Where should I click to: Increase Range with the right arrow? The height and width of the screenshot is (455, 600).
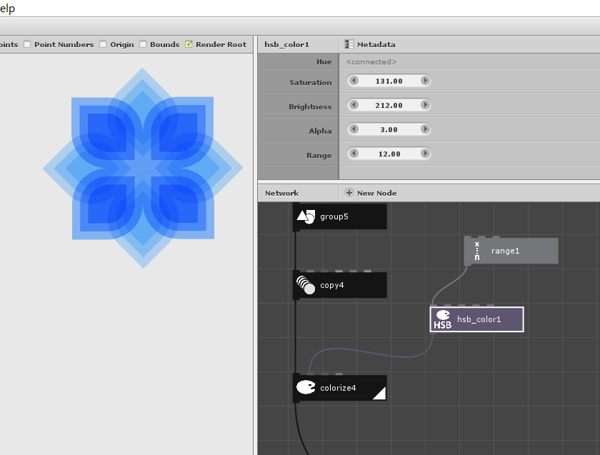(x=425, y=153)
